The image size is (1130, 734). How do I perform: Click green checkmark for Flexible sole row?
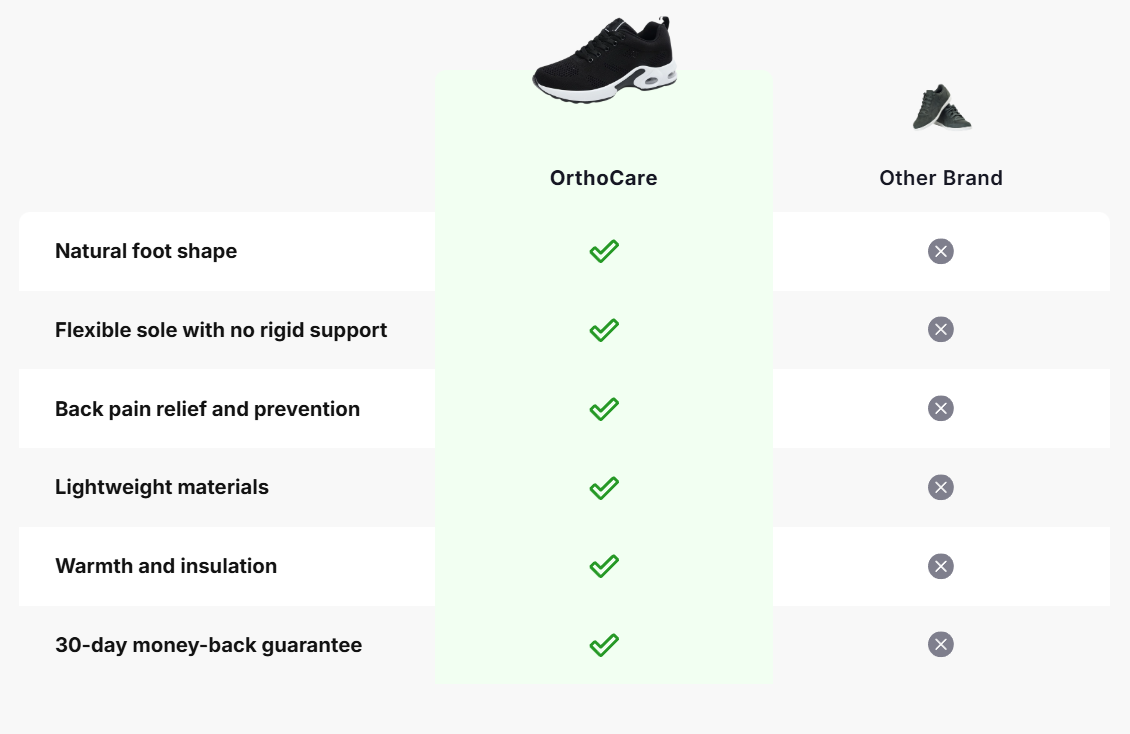click(604, 330)
